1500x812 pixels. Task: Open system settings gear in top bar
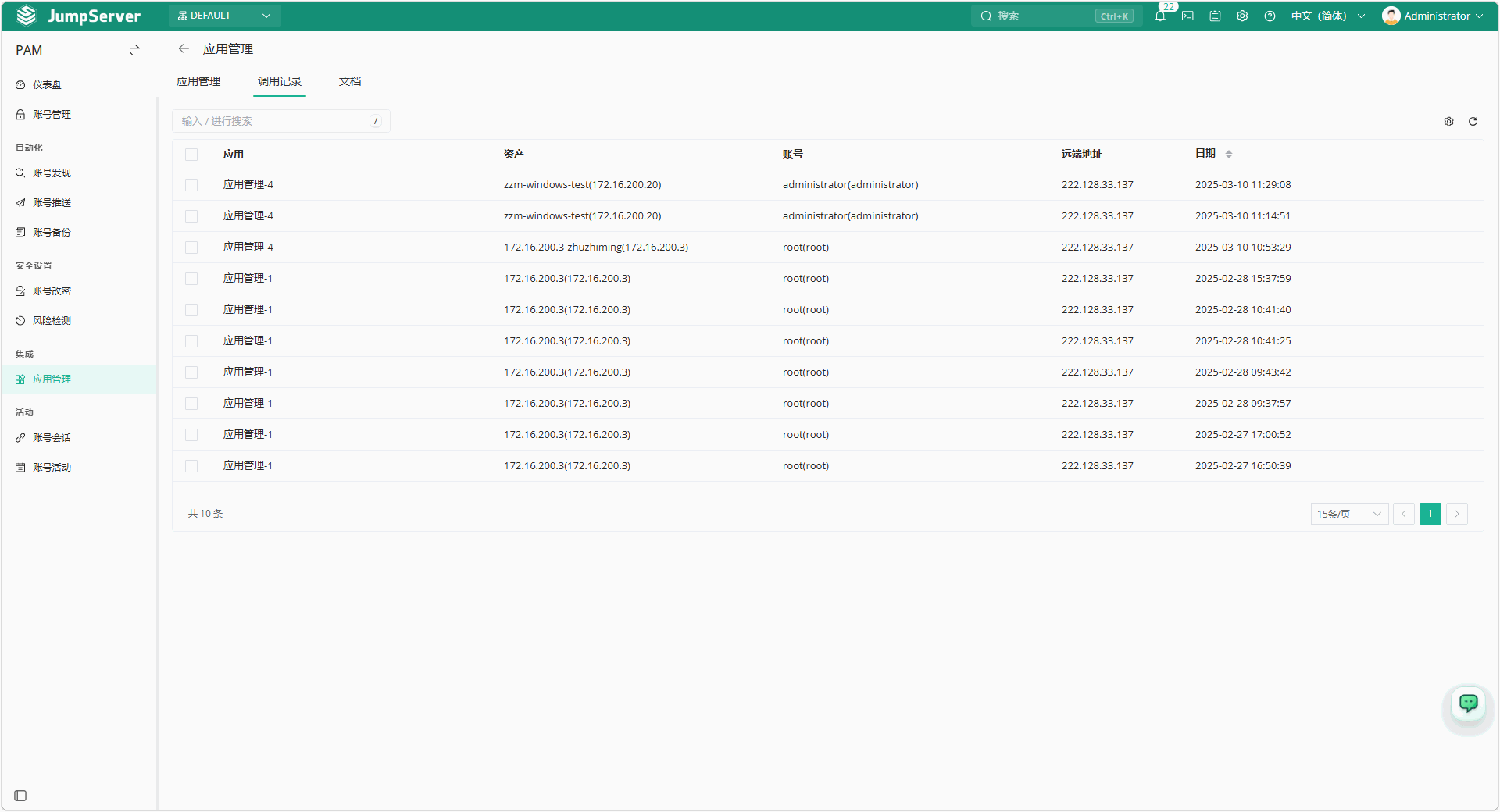click(1242, 16)
